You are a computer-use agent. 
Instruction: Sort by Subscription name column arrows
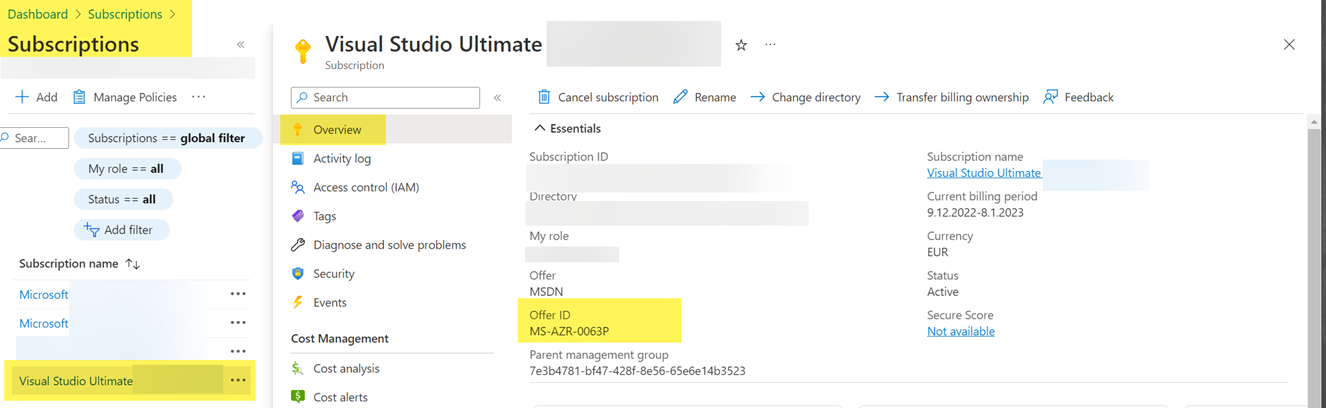[x=132, y=263]
